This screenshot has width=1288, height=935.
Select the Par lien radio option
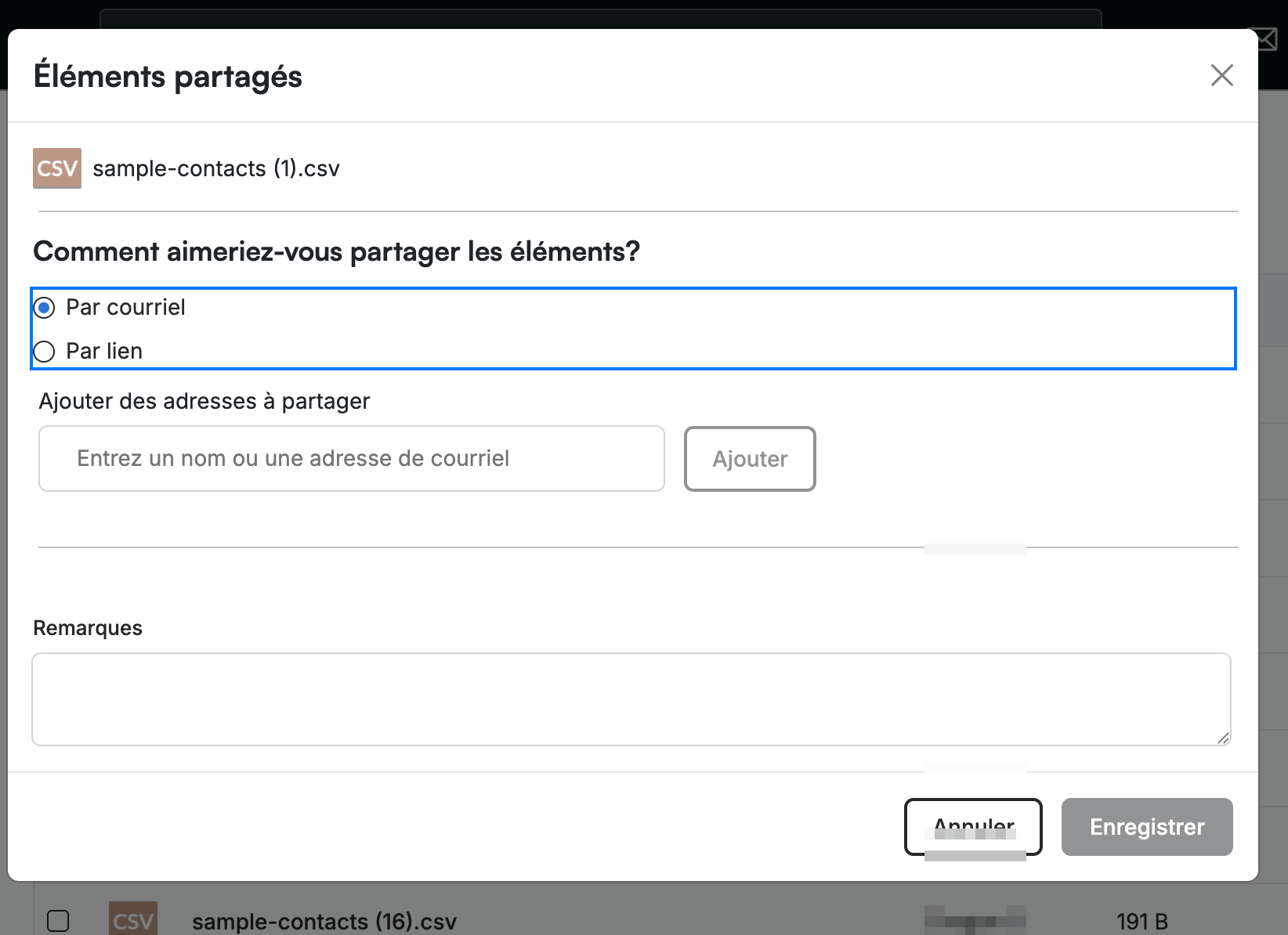[45, 352]
